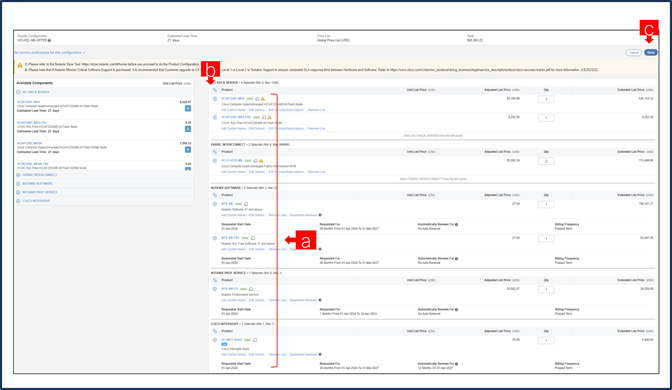Screen dimensions: 672x390
Task: Click Add Custom Name under selected HCIAF220C-M6S
Action: pos(233,110)
